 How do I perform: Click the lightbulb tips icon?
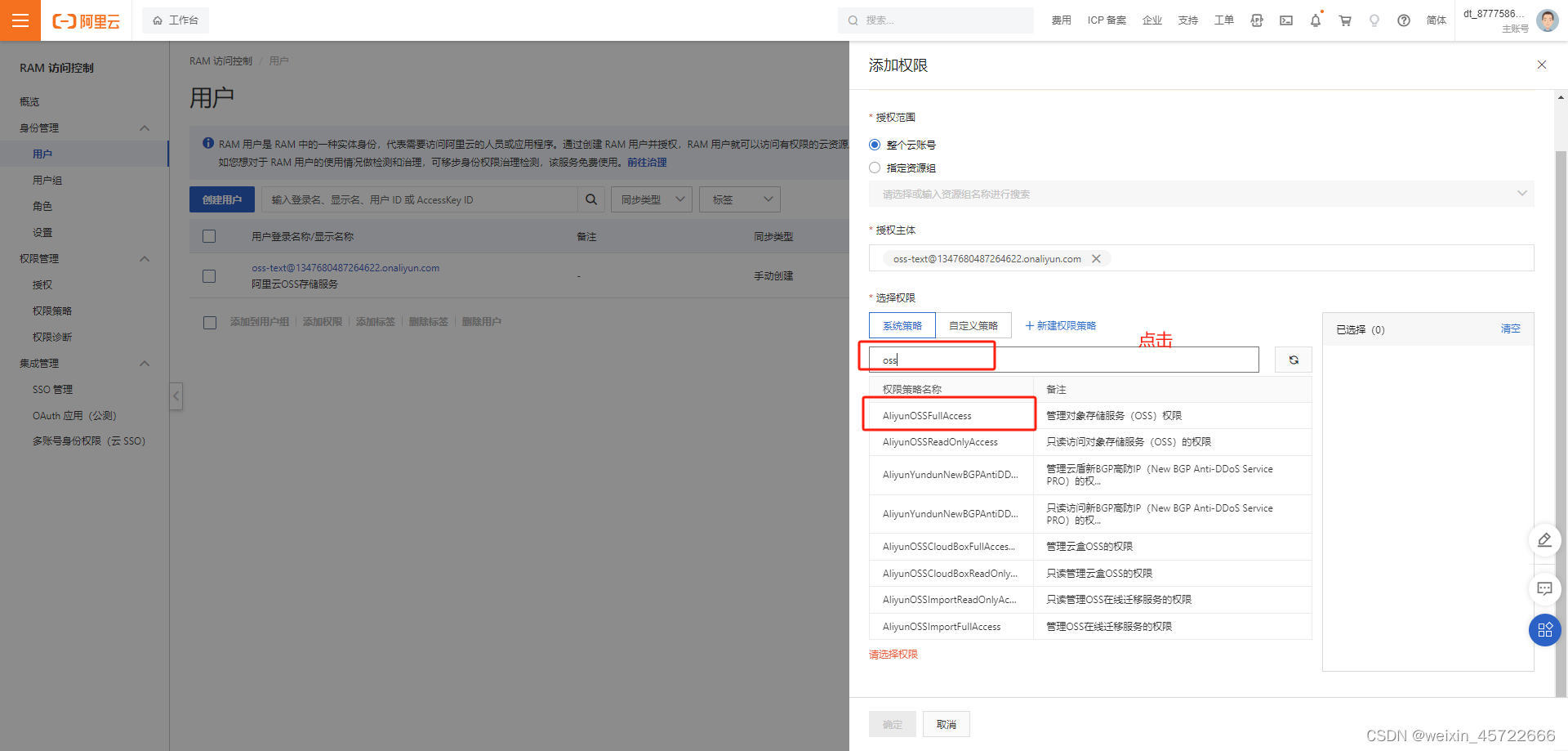coord(1374,20)
